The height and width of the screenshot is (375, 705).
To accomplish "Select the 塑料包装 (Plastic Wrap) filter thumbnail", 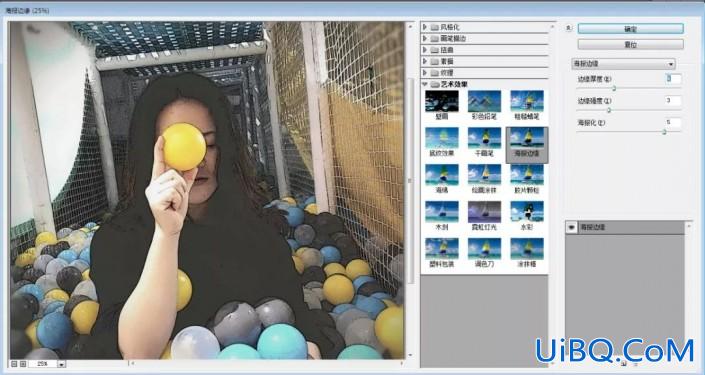I will pos(442,249).
